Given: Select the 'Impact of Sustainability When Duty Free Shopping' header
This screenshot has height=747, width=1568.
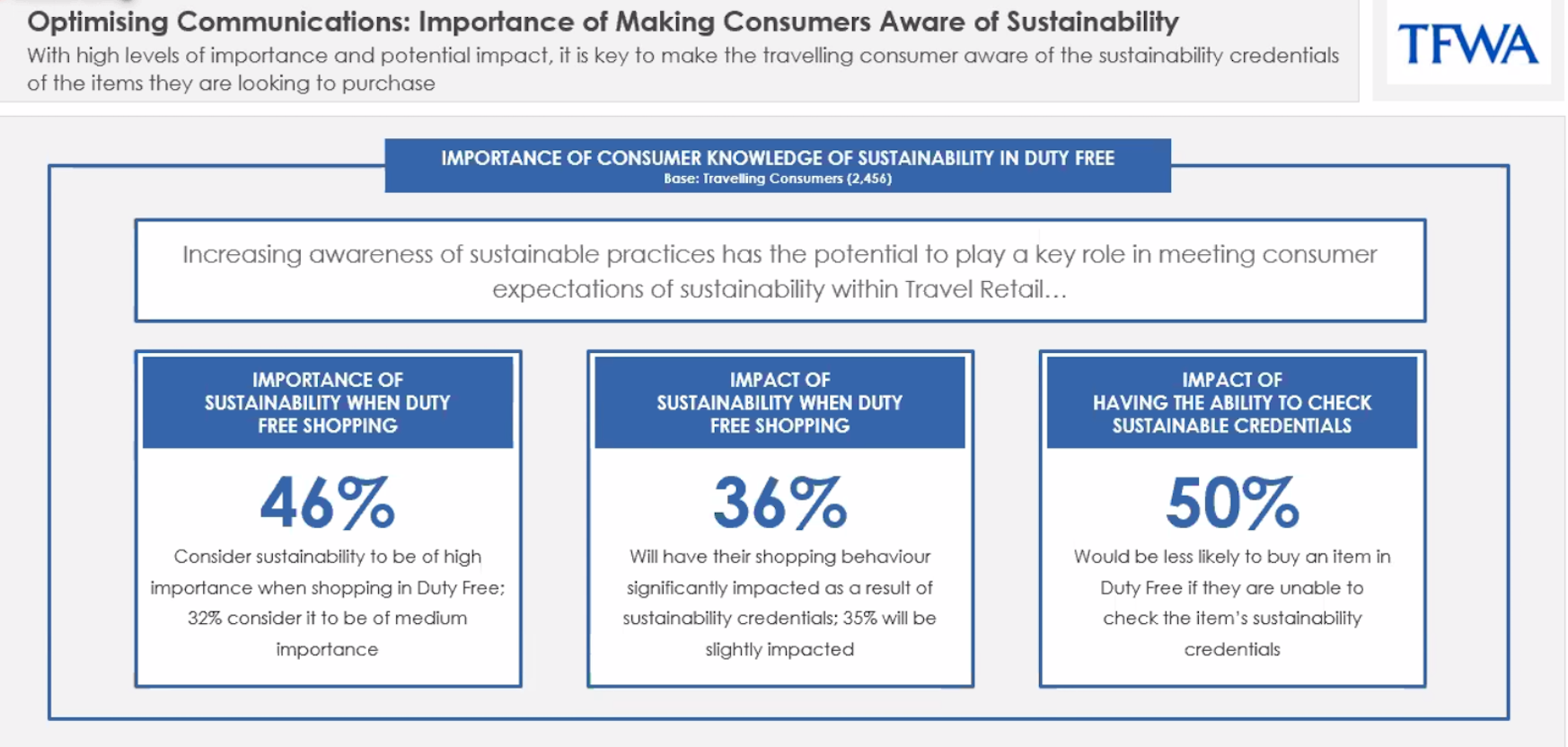Looking at the screenshot, I should 779,402.
